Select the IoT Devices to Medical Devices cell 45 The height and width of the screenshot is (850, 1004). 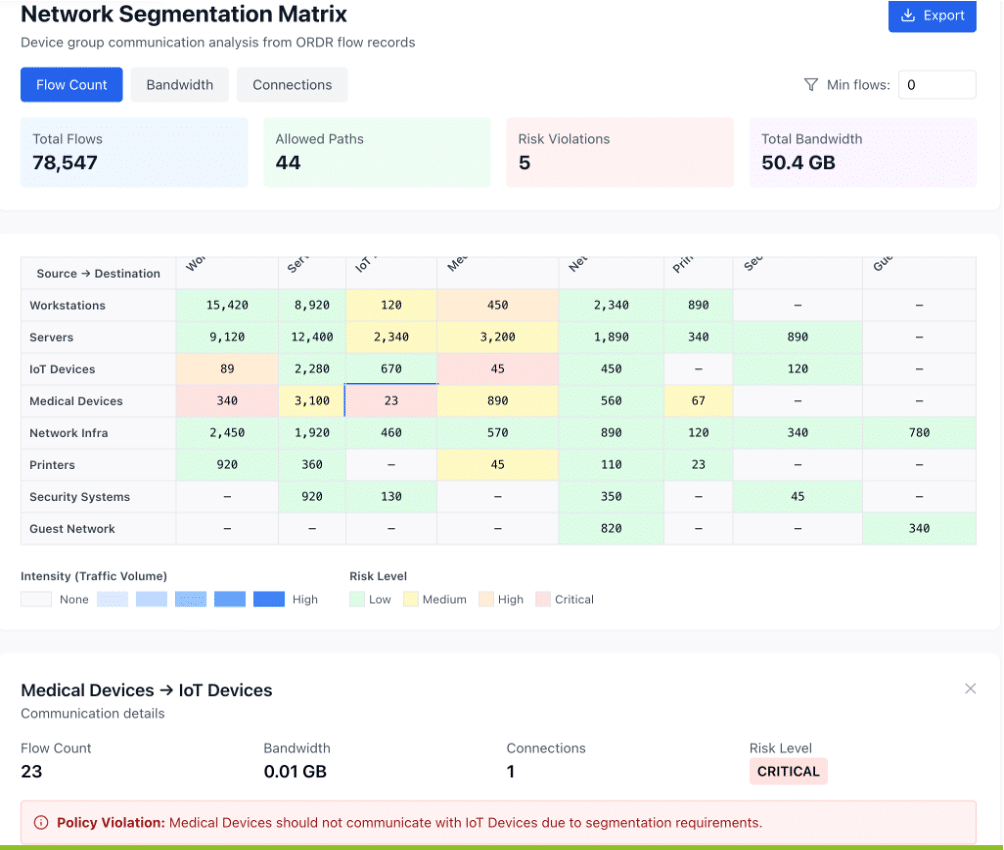coord(497,369)
